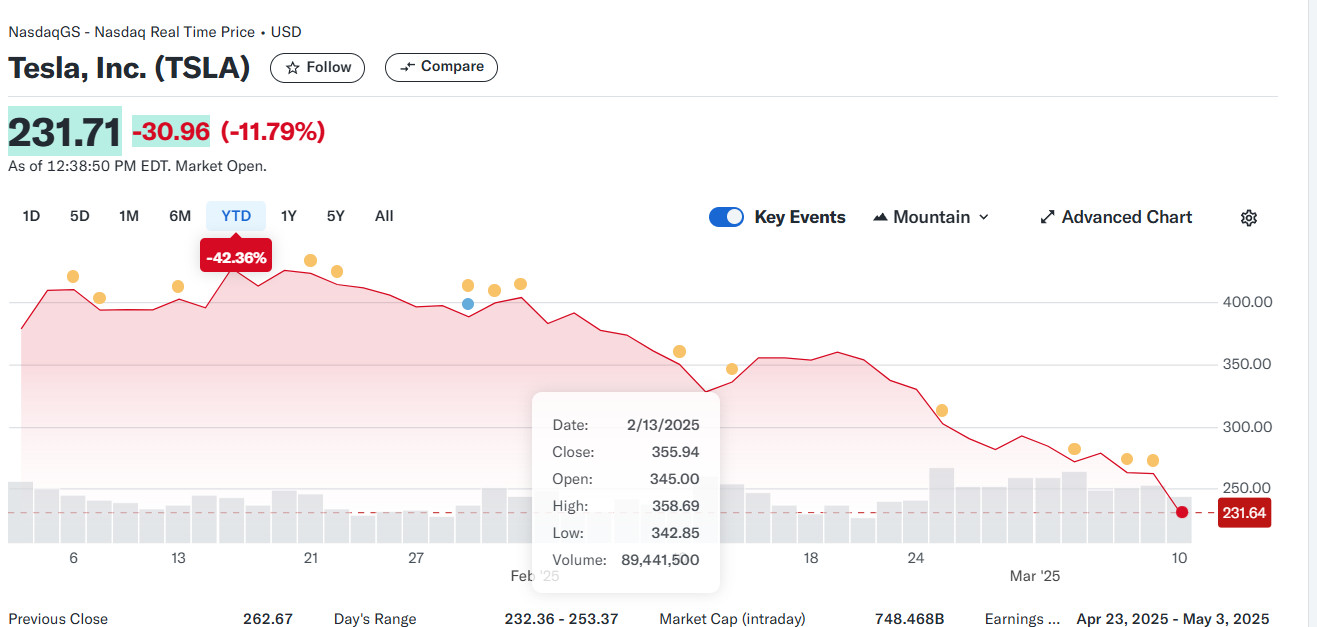Select the YTD range tab
1317x627 pixels.
236,216
